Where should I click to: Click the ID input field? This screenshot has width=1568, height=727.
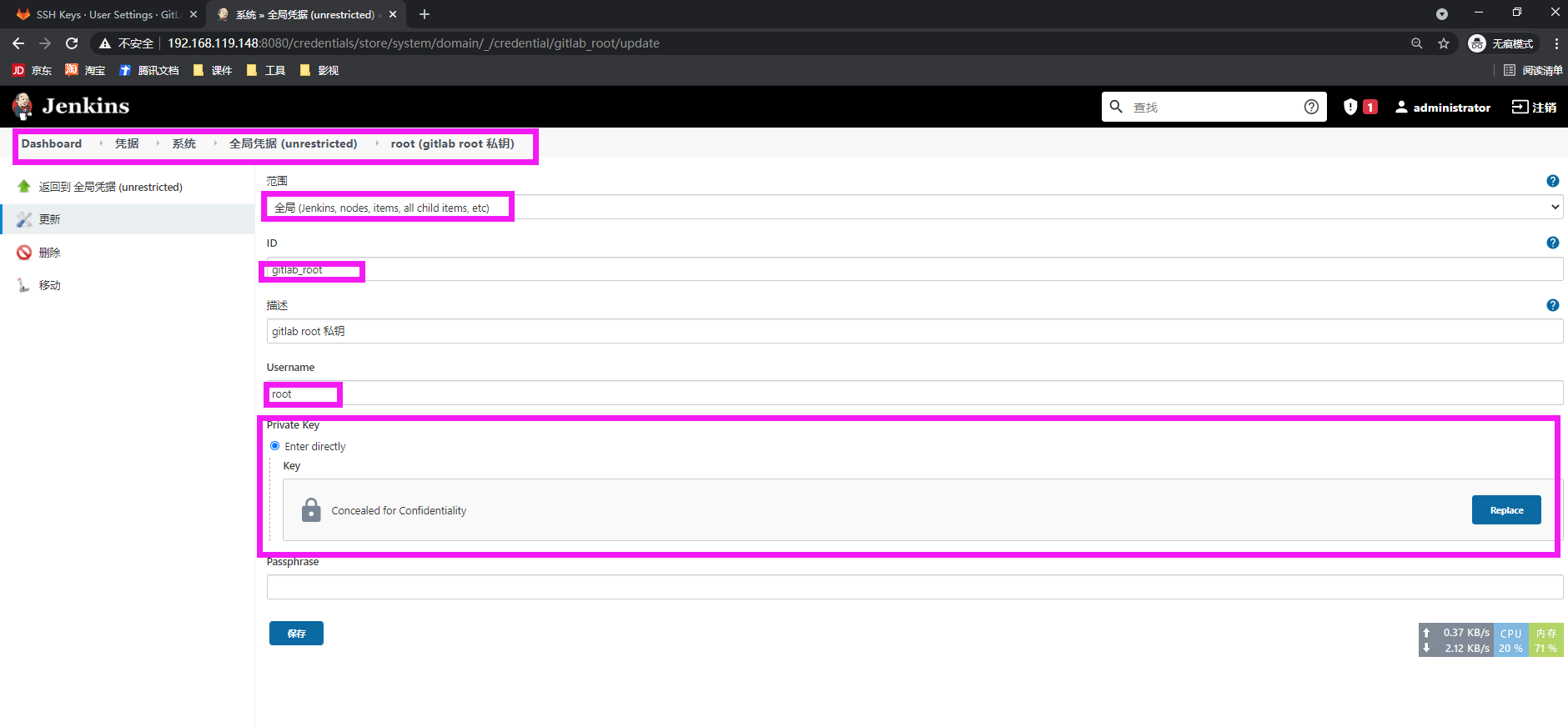coord(915,269)
